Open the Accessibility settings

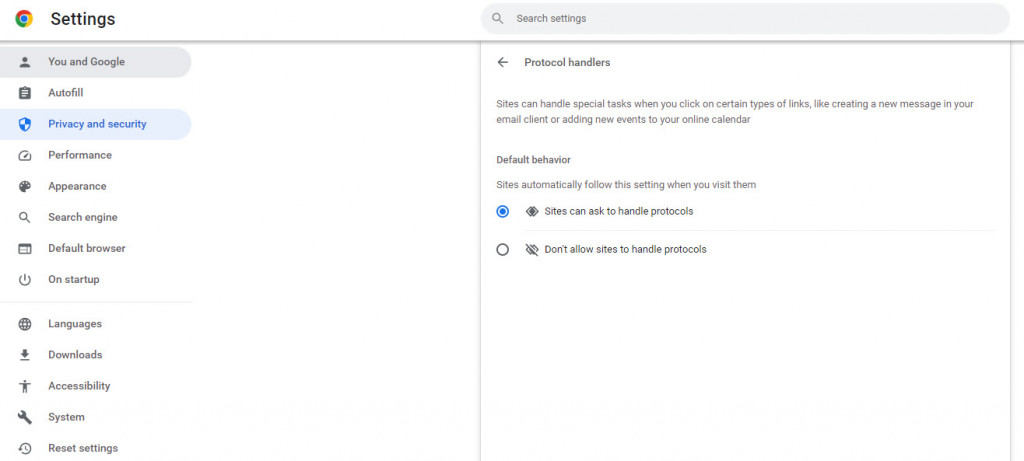point(79,386)
